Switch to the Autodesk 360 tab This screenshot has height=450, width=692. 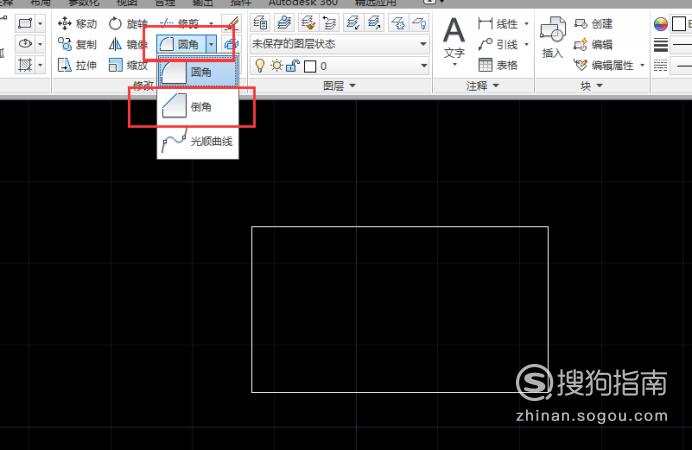pyautogui.click(x=303, y=3)
